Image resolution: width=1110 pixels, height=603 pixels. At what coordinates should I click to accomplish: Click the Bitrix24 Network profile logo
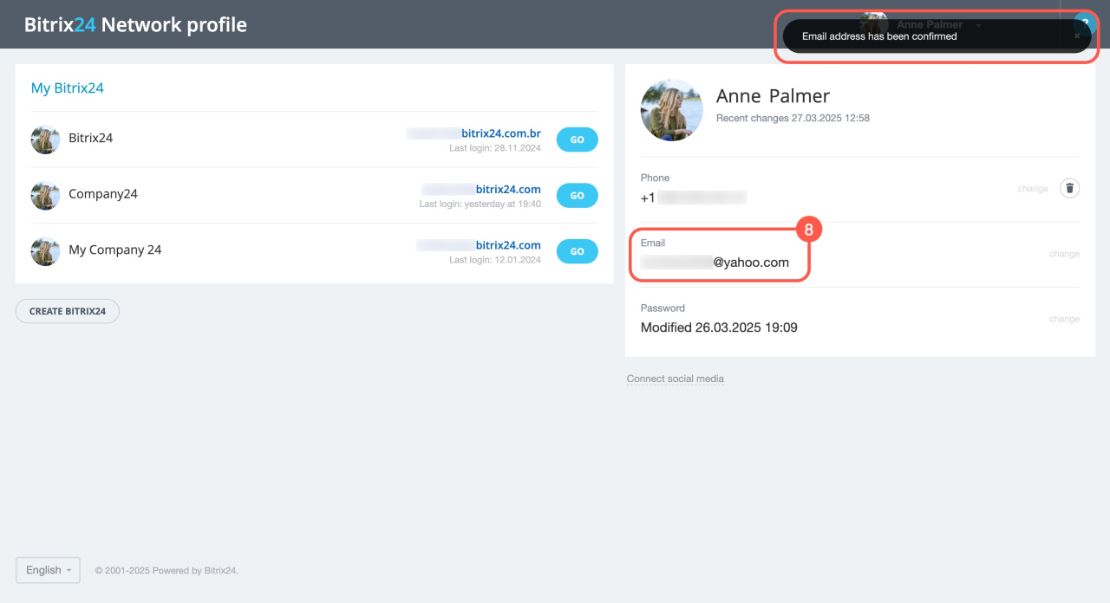(135, 25)
